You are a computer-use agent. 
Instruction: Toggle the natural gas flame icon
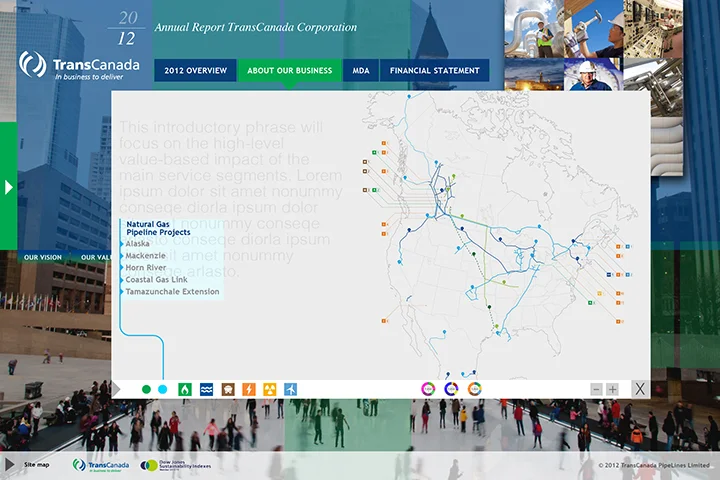pos(185,390)
